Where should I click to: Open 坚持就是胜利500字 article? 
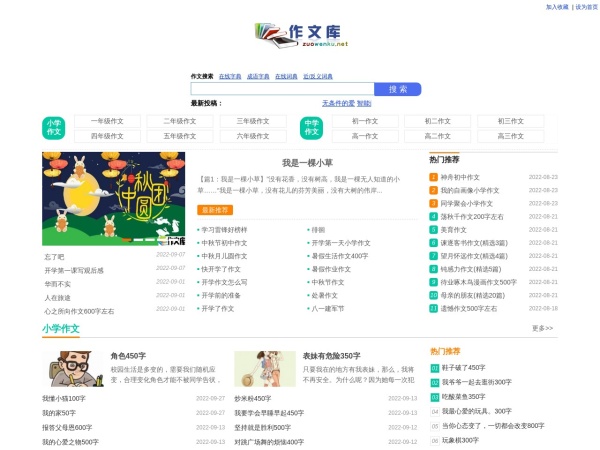pyautogui.click(x=262, y=428)
